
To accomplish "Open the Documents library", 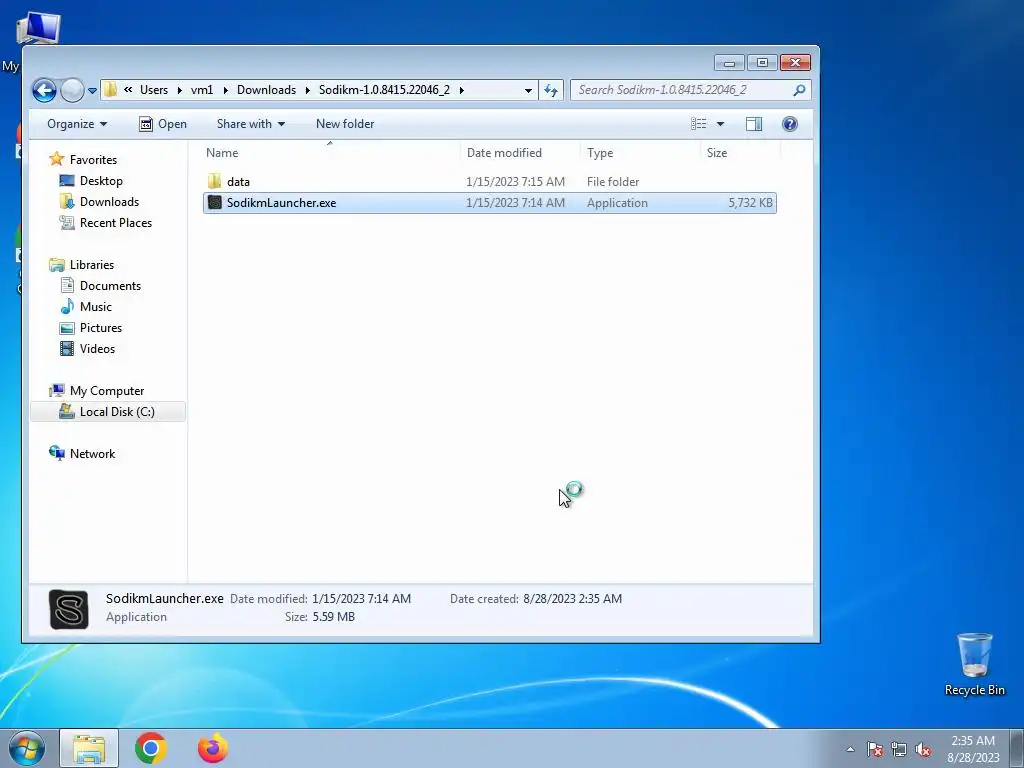I will coord(110,285).
